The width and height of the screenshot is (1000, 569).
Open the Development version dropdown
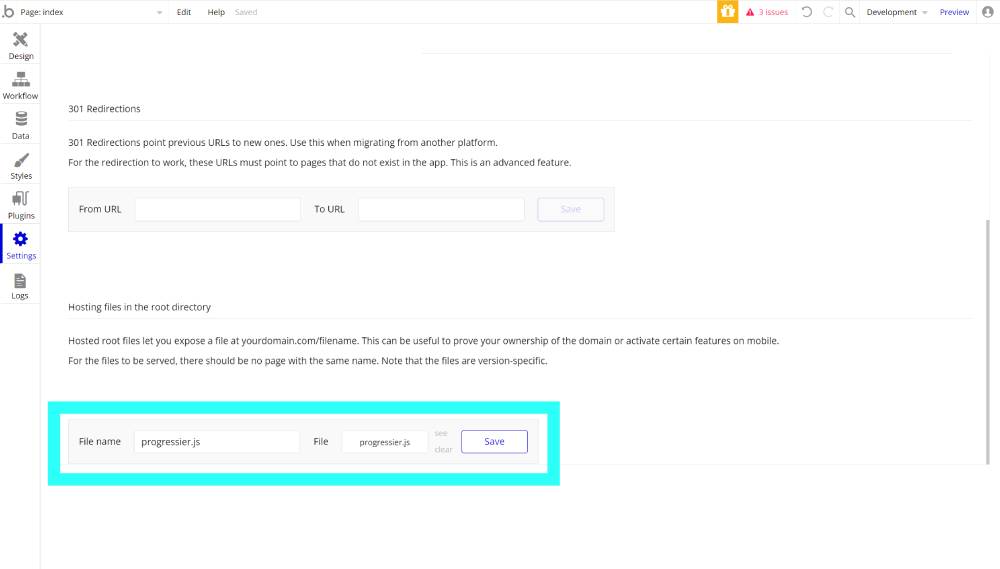897,12
